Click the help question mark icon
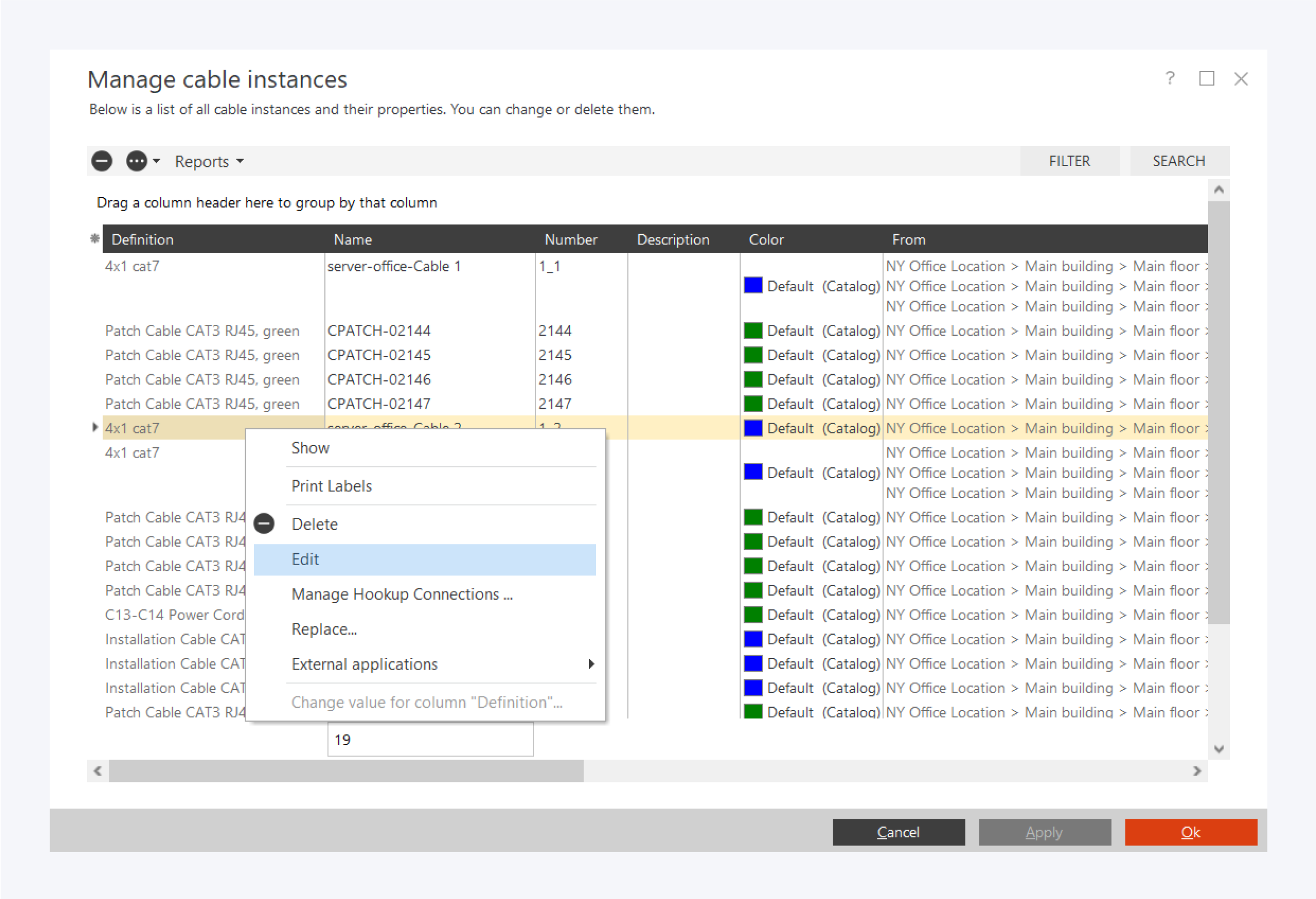The image size is (1316, 899). [x=1170, y=78]
